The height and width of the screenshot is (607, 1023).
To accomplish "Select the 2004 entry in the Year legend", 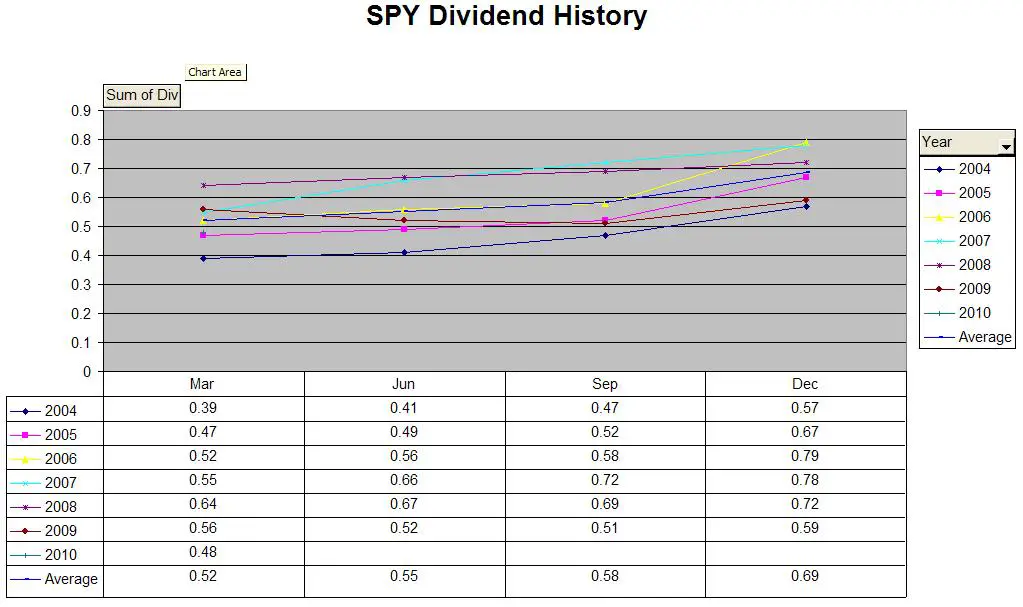I will (x=957, y=169).
